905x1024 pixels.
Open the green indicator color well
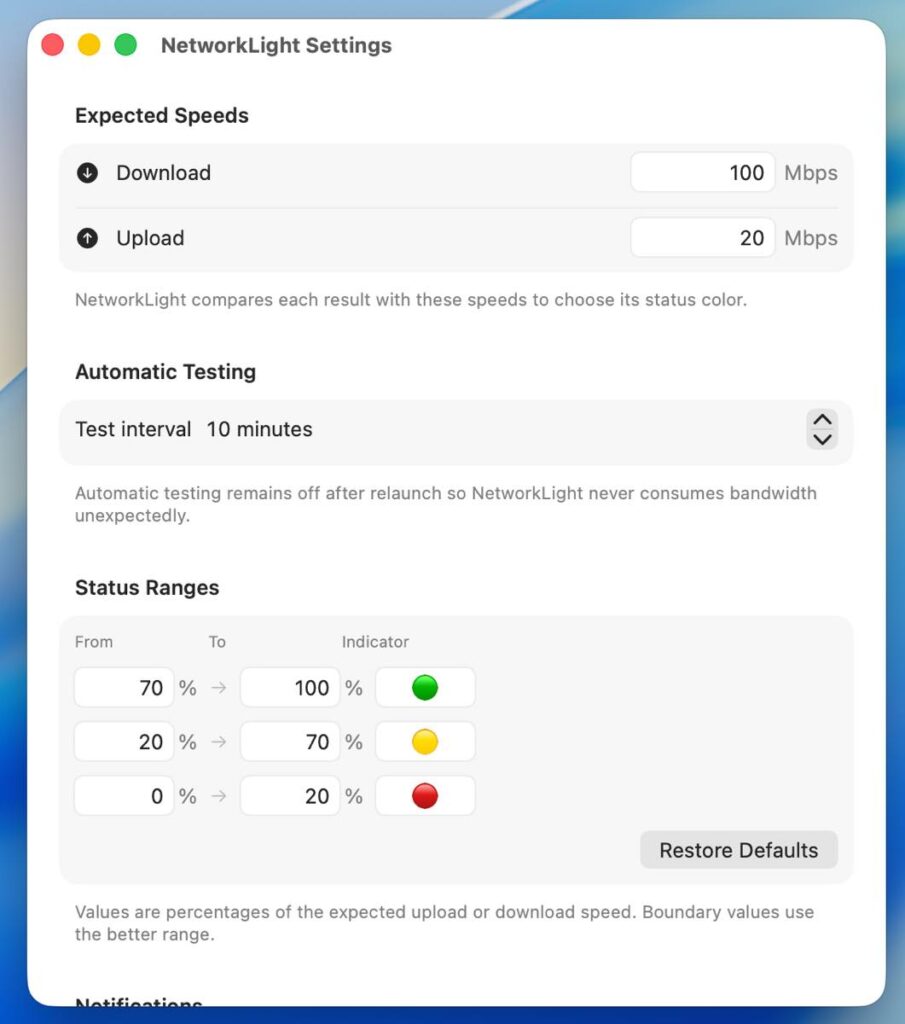point(425,688)
